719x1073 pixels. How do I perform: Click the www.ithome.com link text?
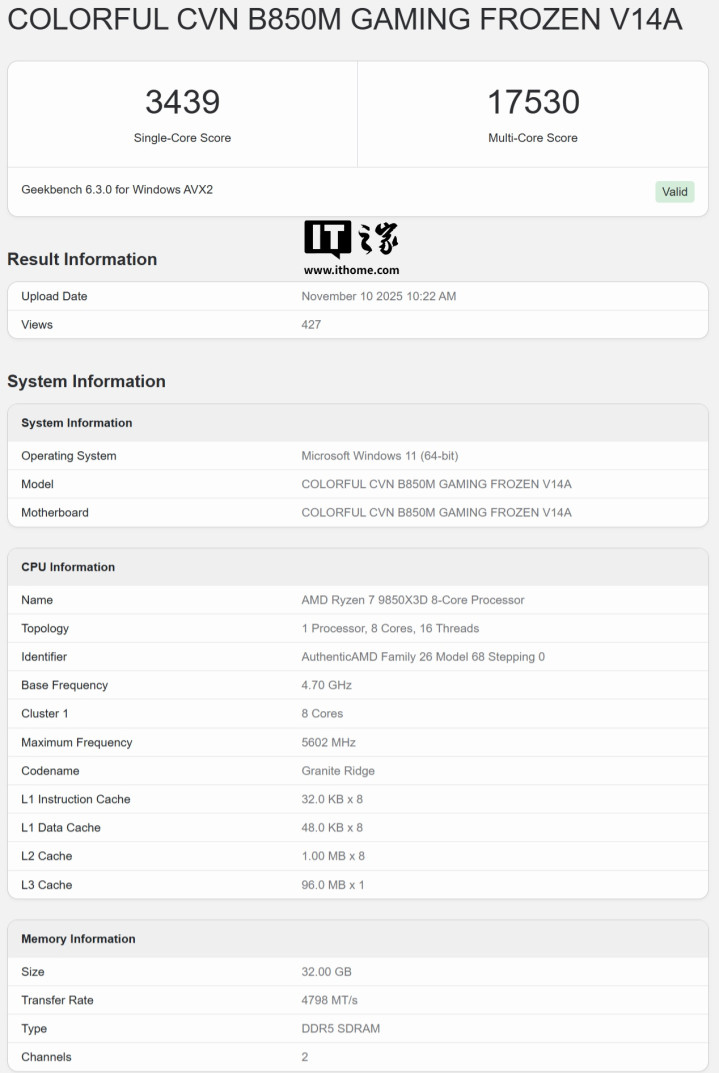[352, 270]
